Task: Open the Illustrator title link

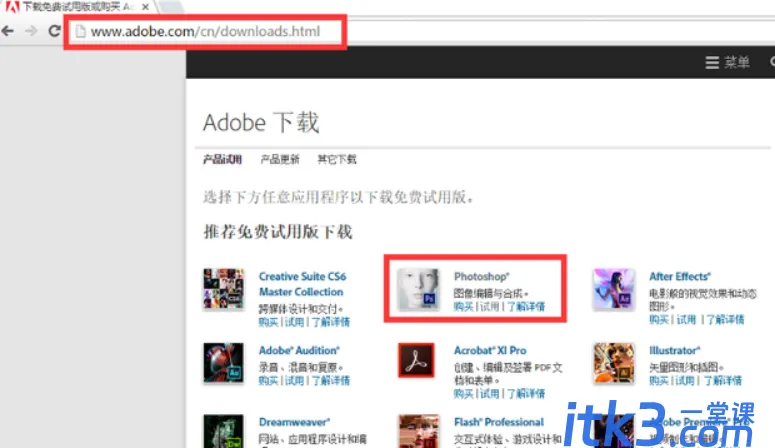Action: [x=675, y=350]
